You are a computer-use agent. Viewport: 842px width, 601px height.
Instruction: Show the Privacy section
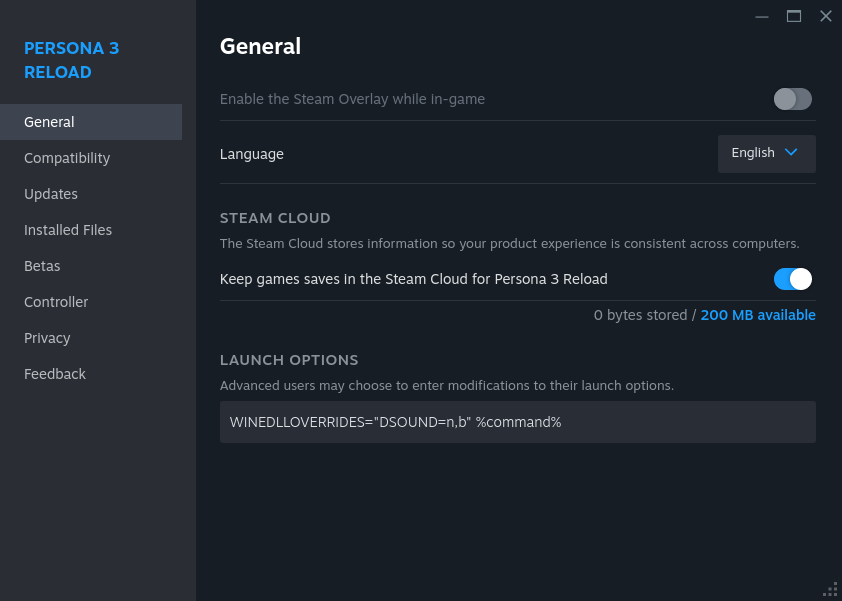coord(47,338)
